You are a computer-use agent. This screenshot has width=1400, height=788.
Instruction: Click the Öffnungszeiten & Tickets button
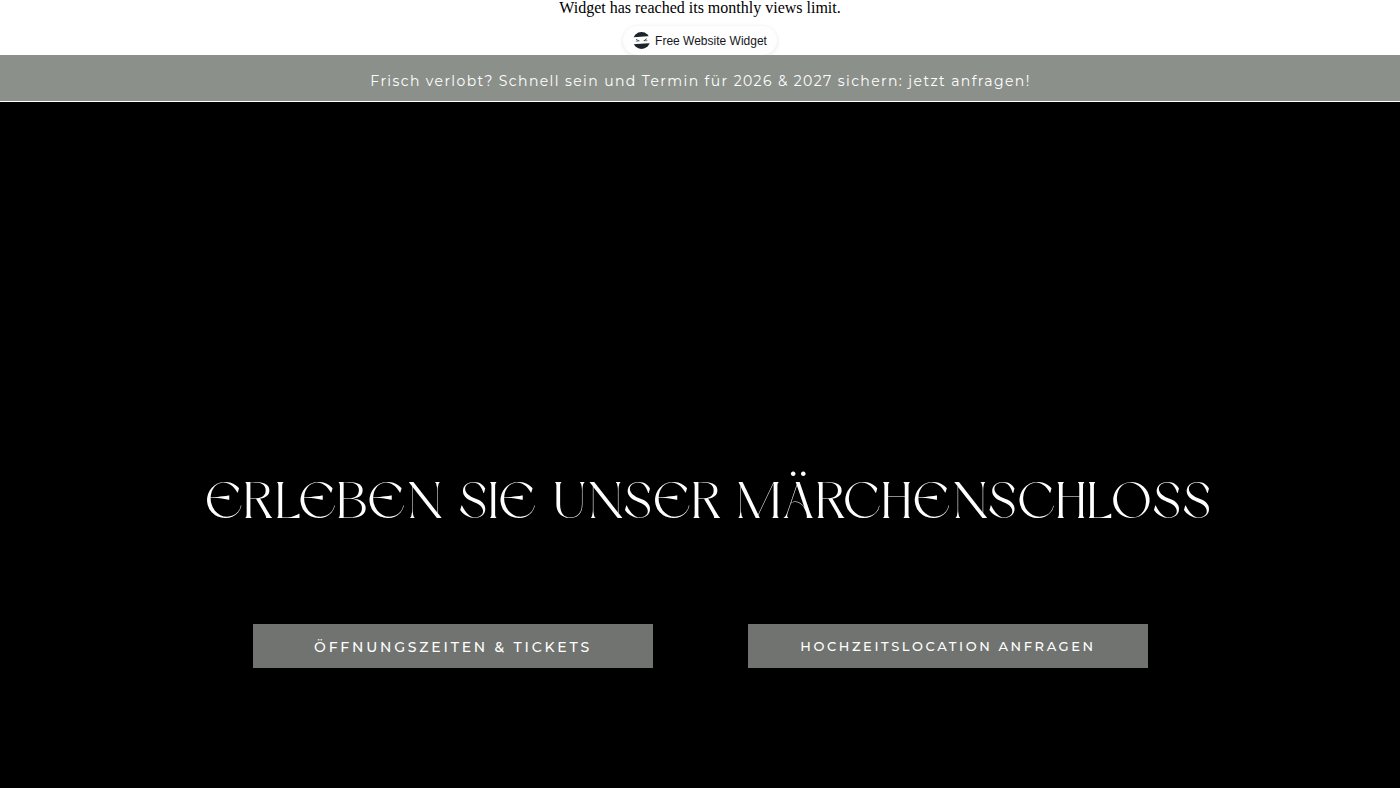click(453, 646)
